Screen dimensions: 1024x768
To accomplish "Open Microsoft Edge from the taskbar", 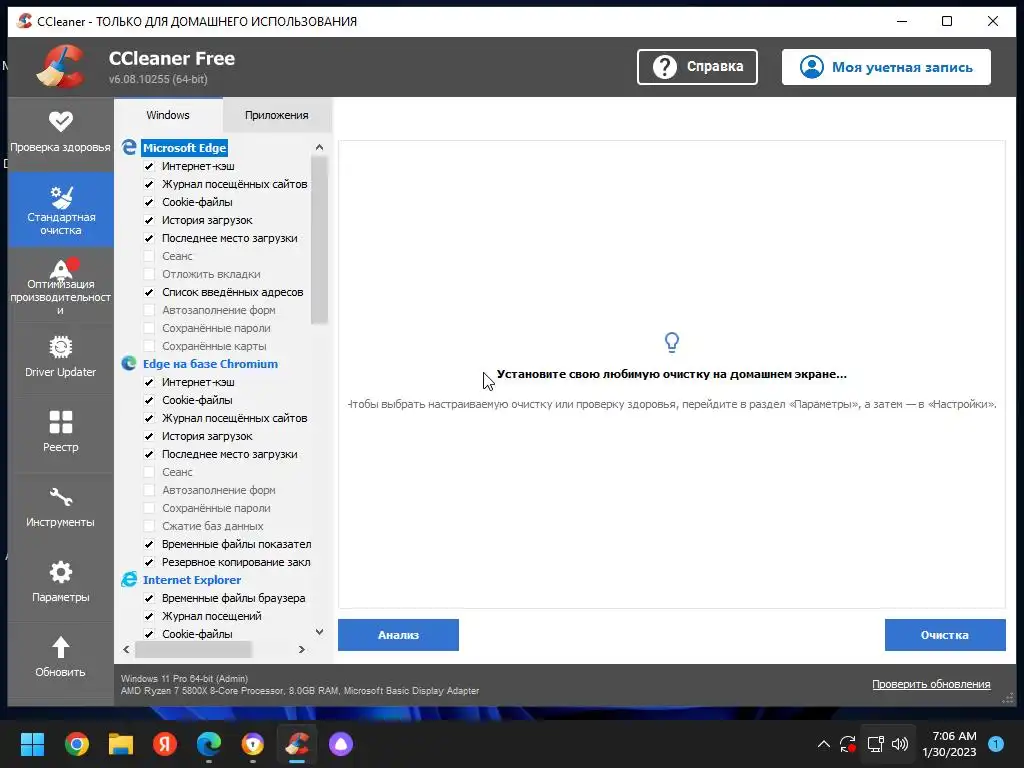I will [x=209, y=744].
